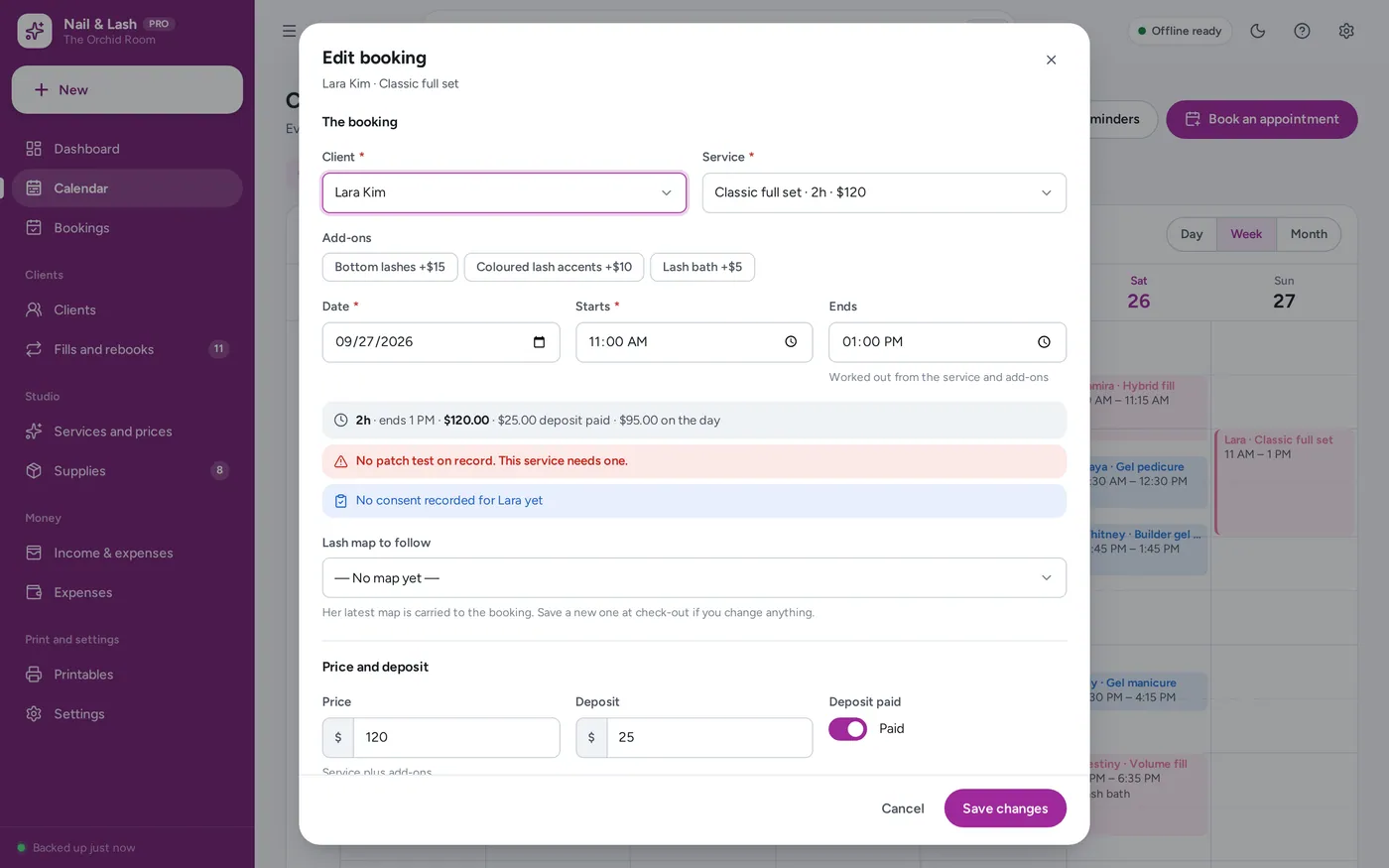Click the Price input field

456,738
